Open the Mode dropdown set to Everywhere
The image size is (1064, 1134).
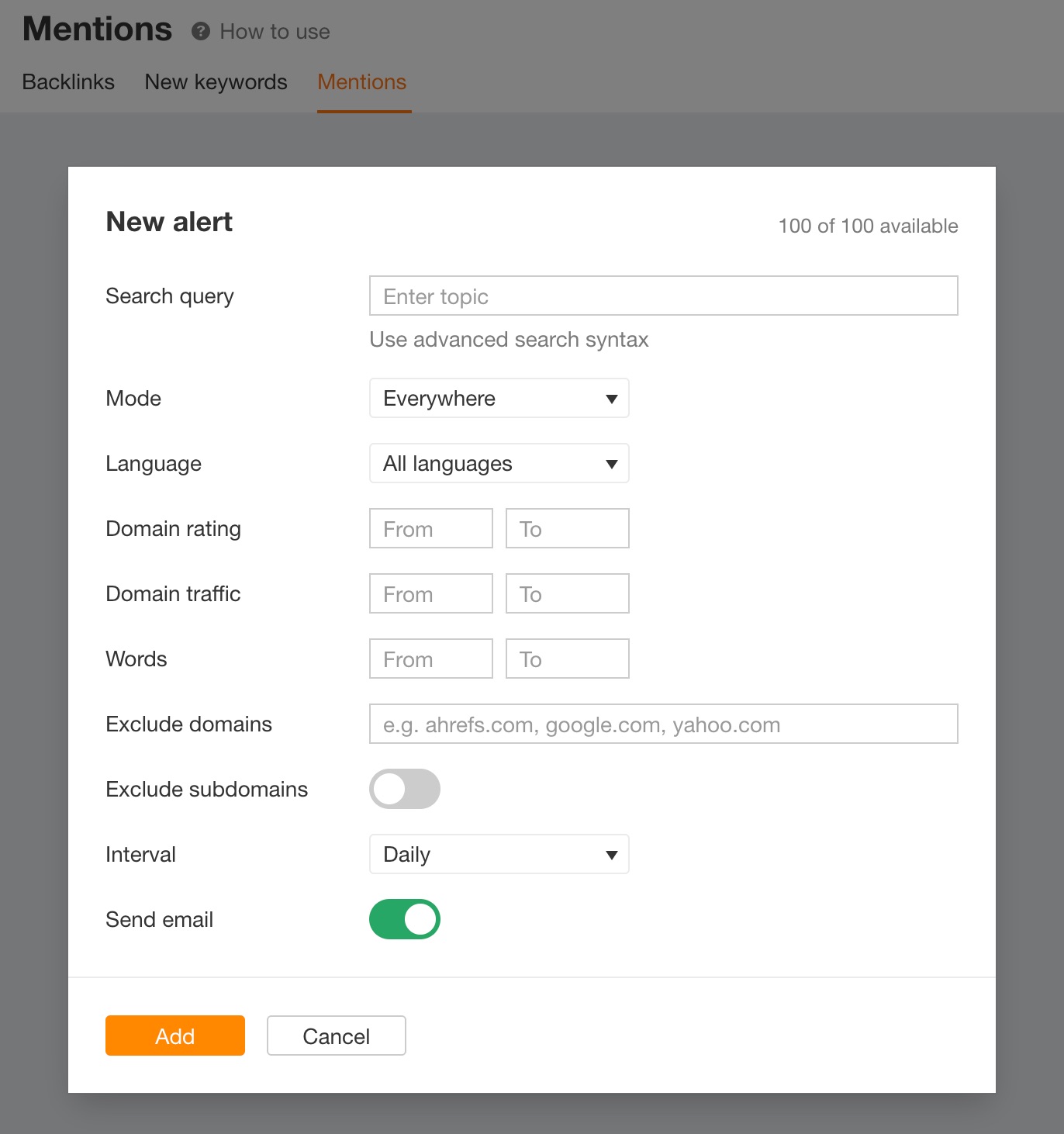pos(499,398)
